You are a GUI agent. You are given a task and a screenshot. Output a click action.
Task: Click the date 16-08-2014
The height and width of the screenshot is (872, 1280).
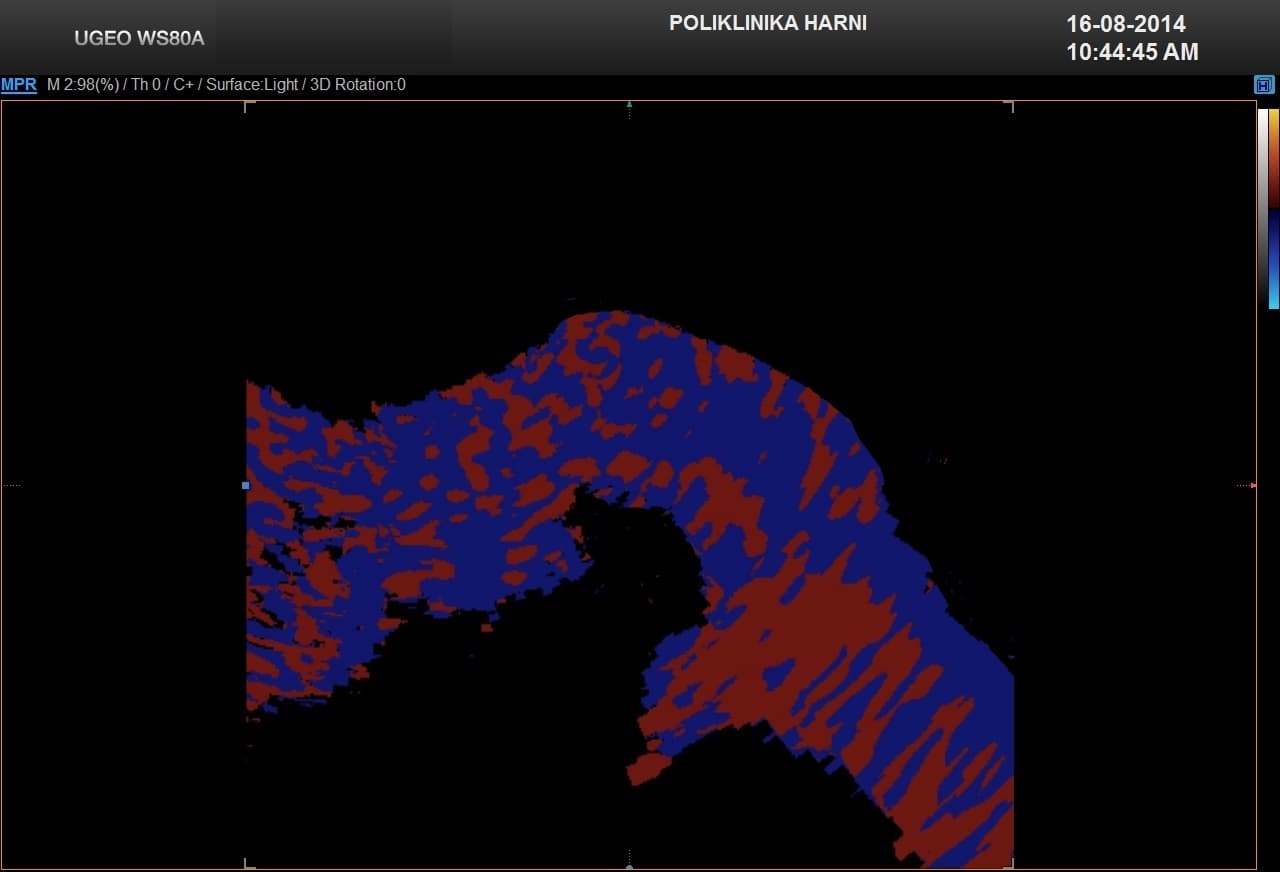1125,24
